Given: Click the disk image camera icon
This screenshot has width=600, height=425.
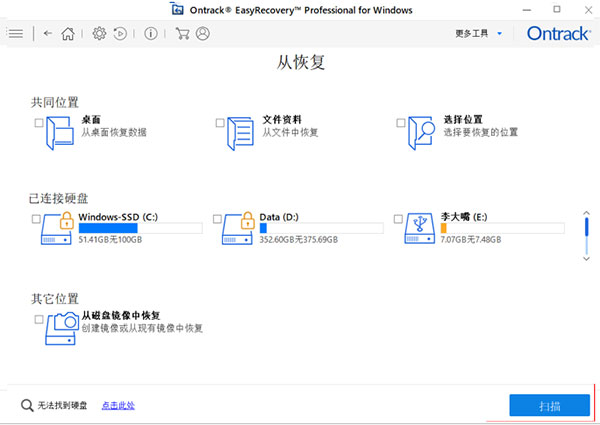Looking at the screenshot, I should tap(62, 328).
